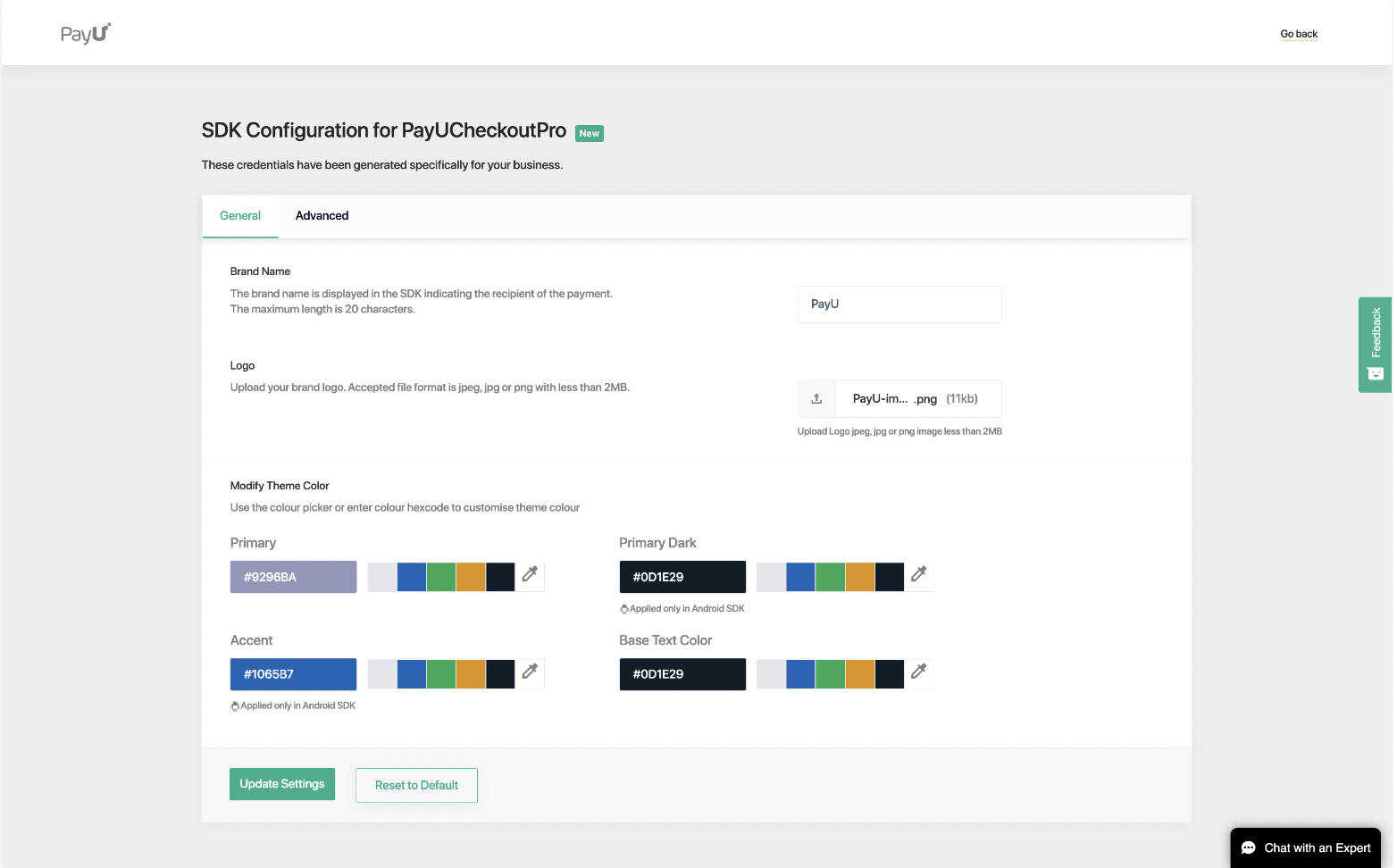Viewport: 1397px width, 868px height.
Task: Click the 'Upload Logo jpeg, jpg or png' hint
Action: (899, 431)
